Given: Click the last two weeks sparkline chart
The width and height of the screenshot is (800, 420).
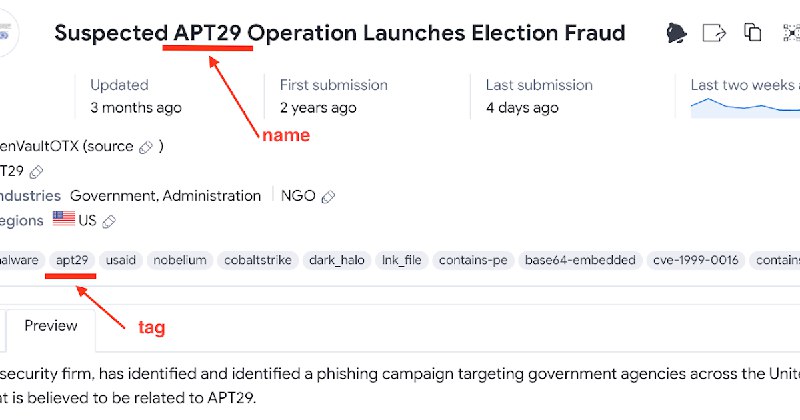Looking at the screenshot, I should (x=745, y=108).
